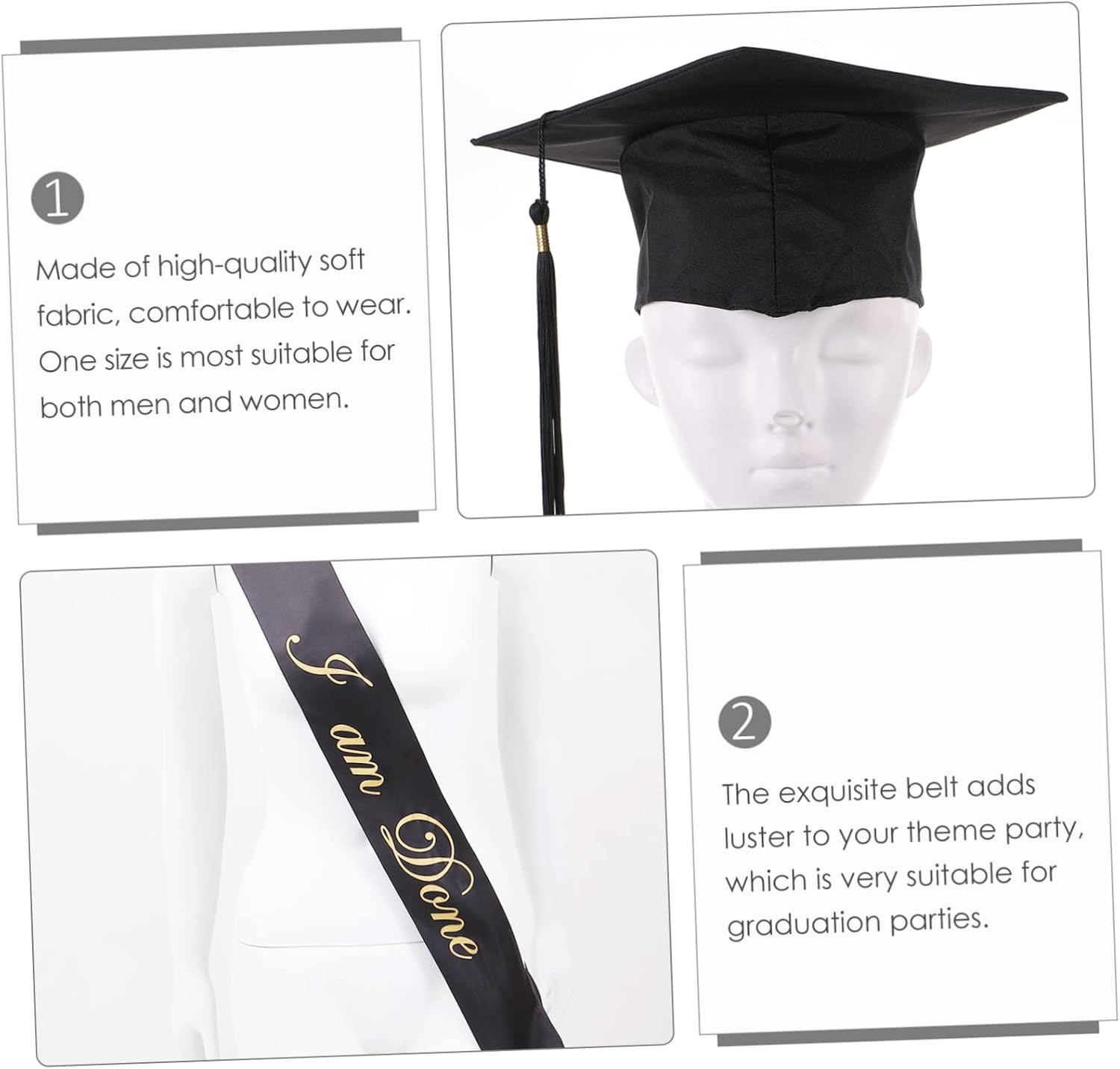Open the graduation cap product photo
This screenshot has height=1069, width=1120.
click(x=768, y=261)
